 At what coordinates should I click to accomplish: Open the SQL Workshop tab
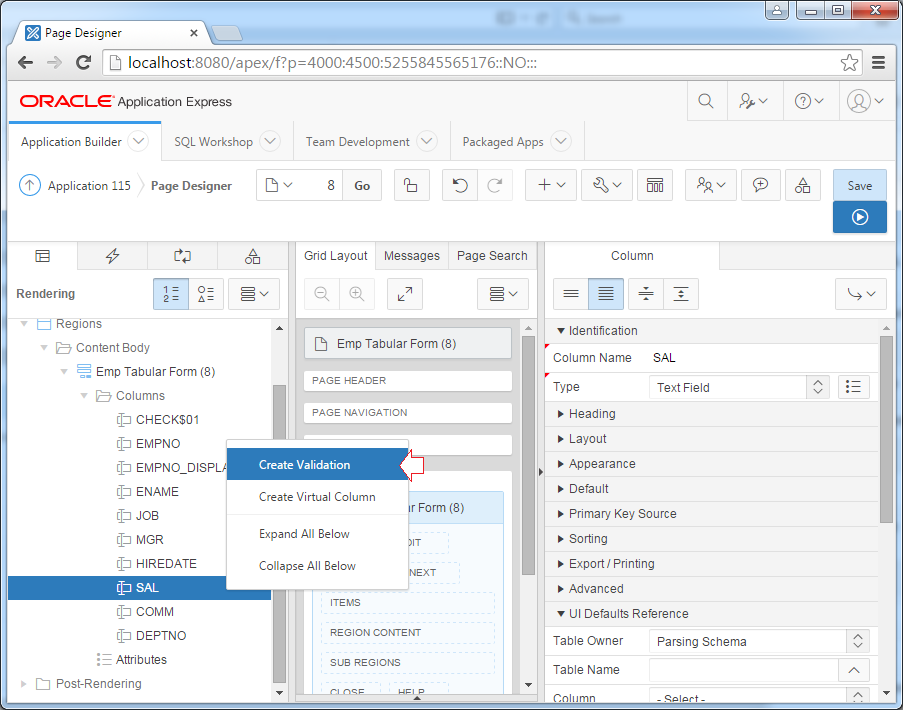214,142
